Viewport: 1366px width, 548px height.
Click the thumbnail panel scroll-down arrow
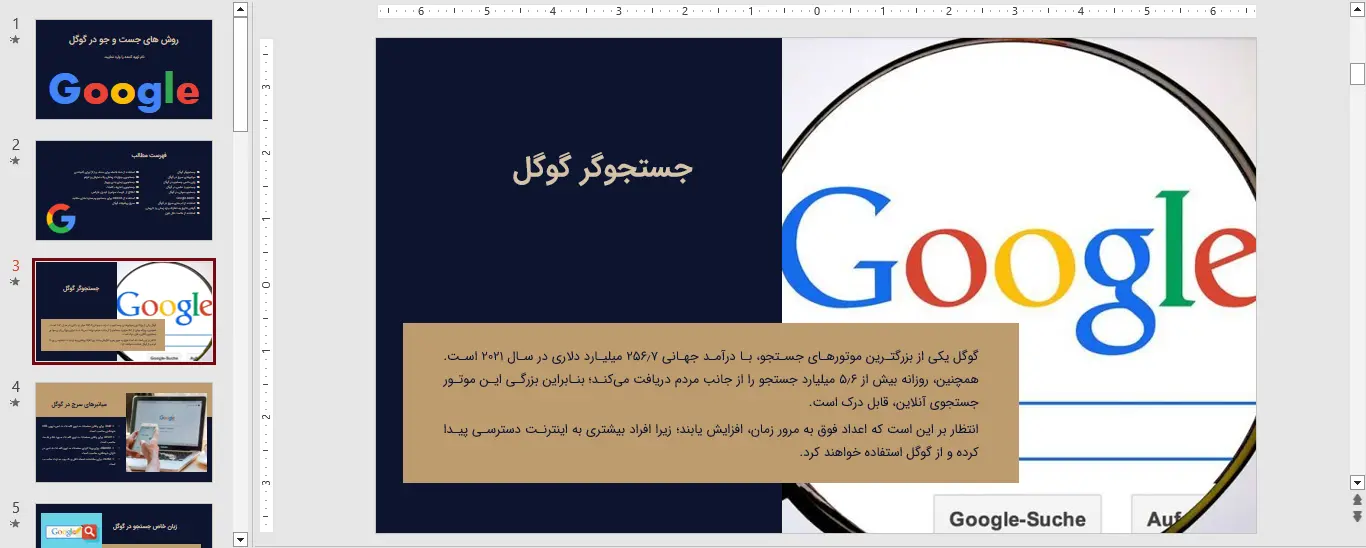[x=240, y=539]
